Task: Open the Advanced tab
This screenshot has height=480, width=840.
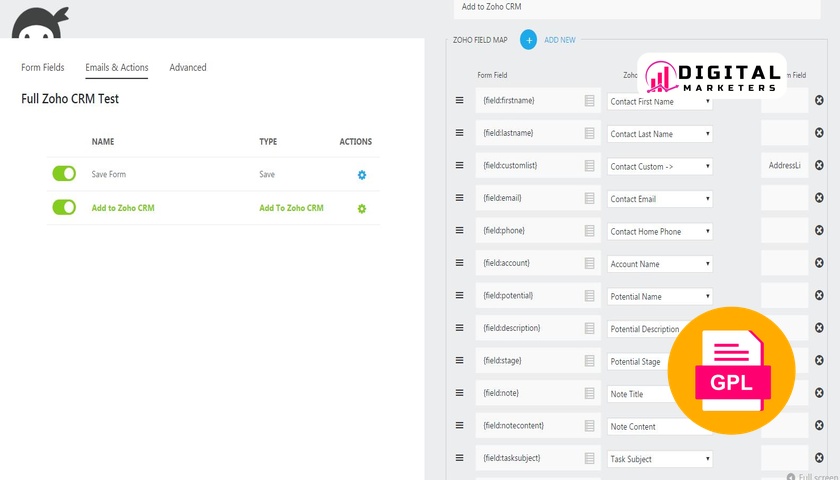Action: click(x=188, y=68)
